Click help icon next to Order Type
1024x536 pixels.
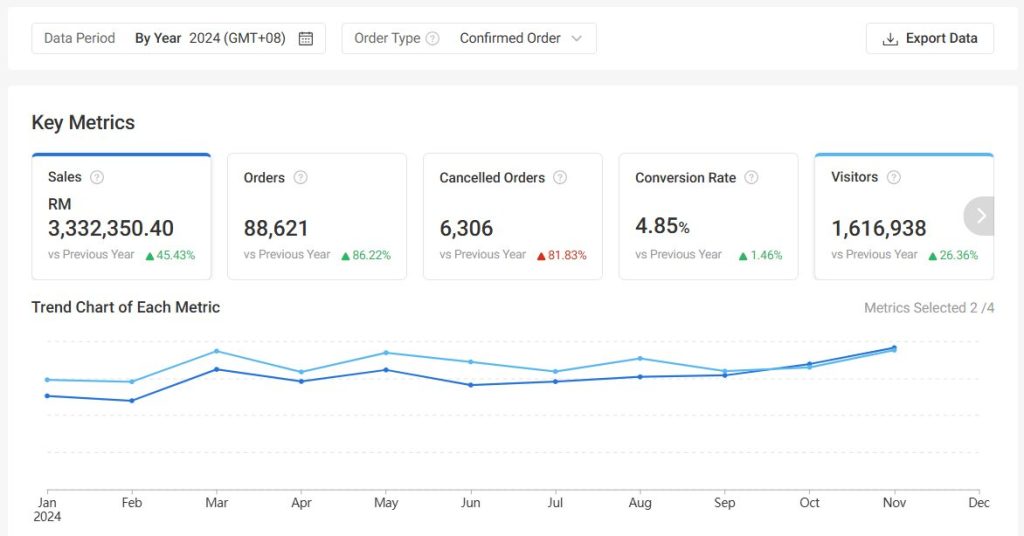coord(432,39)
